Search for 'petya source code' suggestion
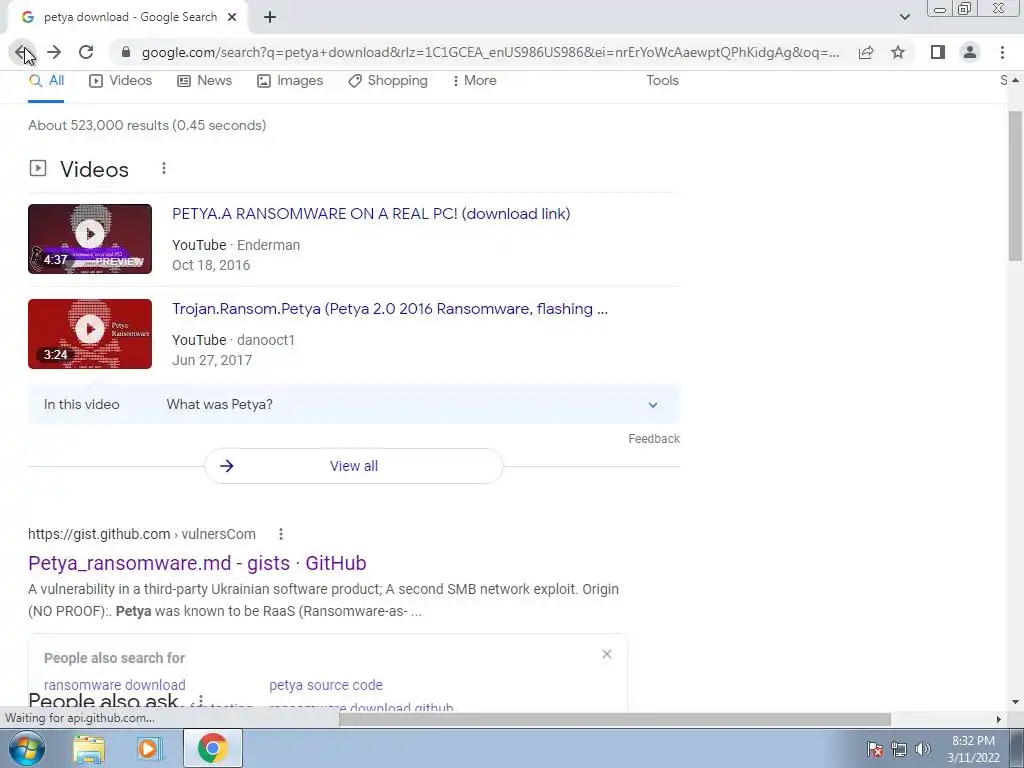Screen dimensions: 1024x768 pos(326,685)
